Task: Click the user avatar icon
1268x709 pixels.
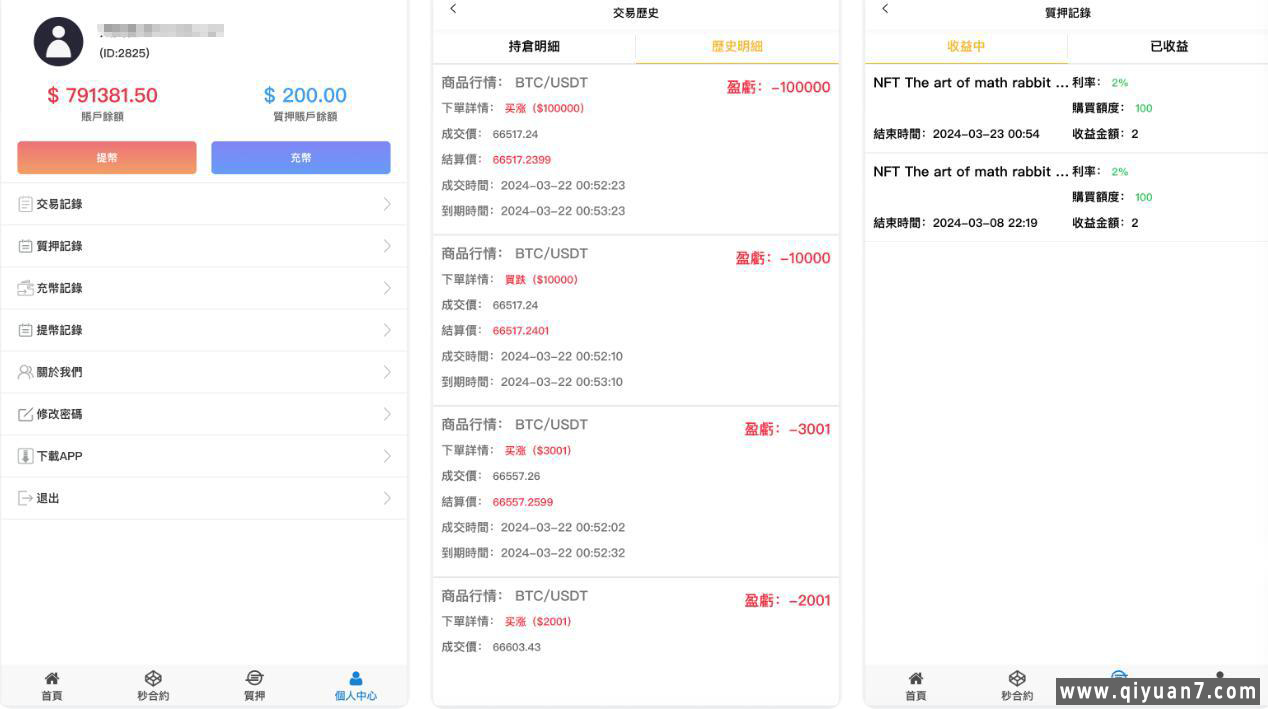Action: click(x=58, y=41)
